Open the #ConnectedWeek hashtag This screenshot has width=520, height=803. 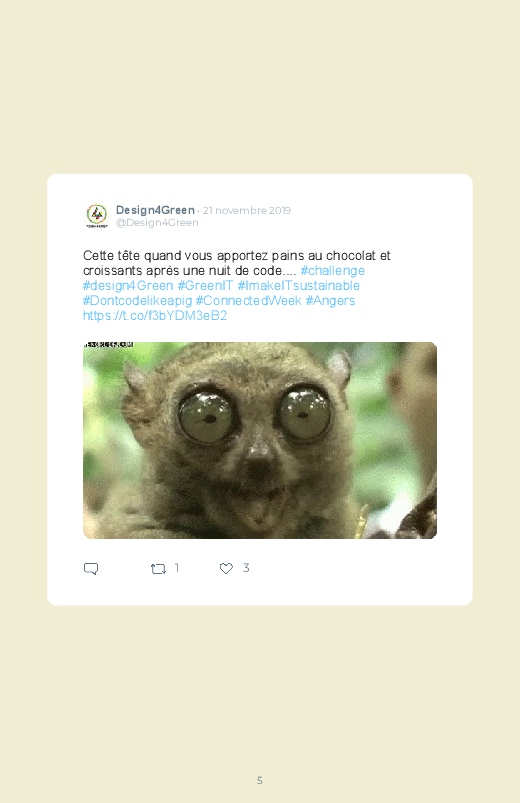click(x=248, y=300)
